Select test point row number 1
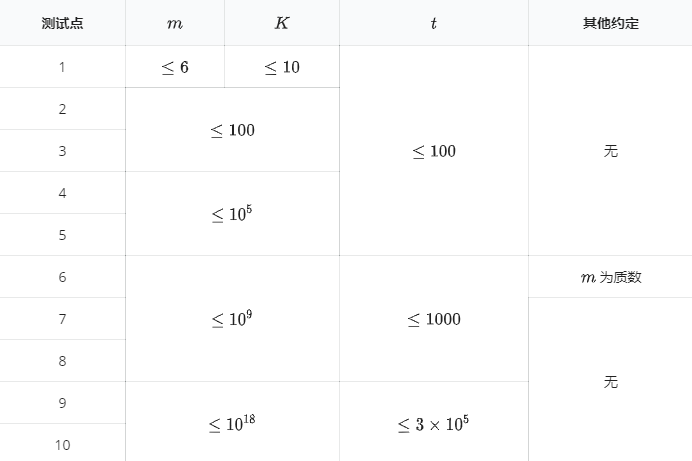The width and height of the screenshot is (692, 461). [x=62, y=67]
